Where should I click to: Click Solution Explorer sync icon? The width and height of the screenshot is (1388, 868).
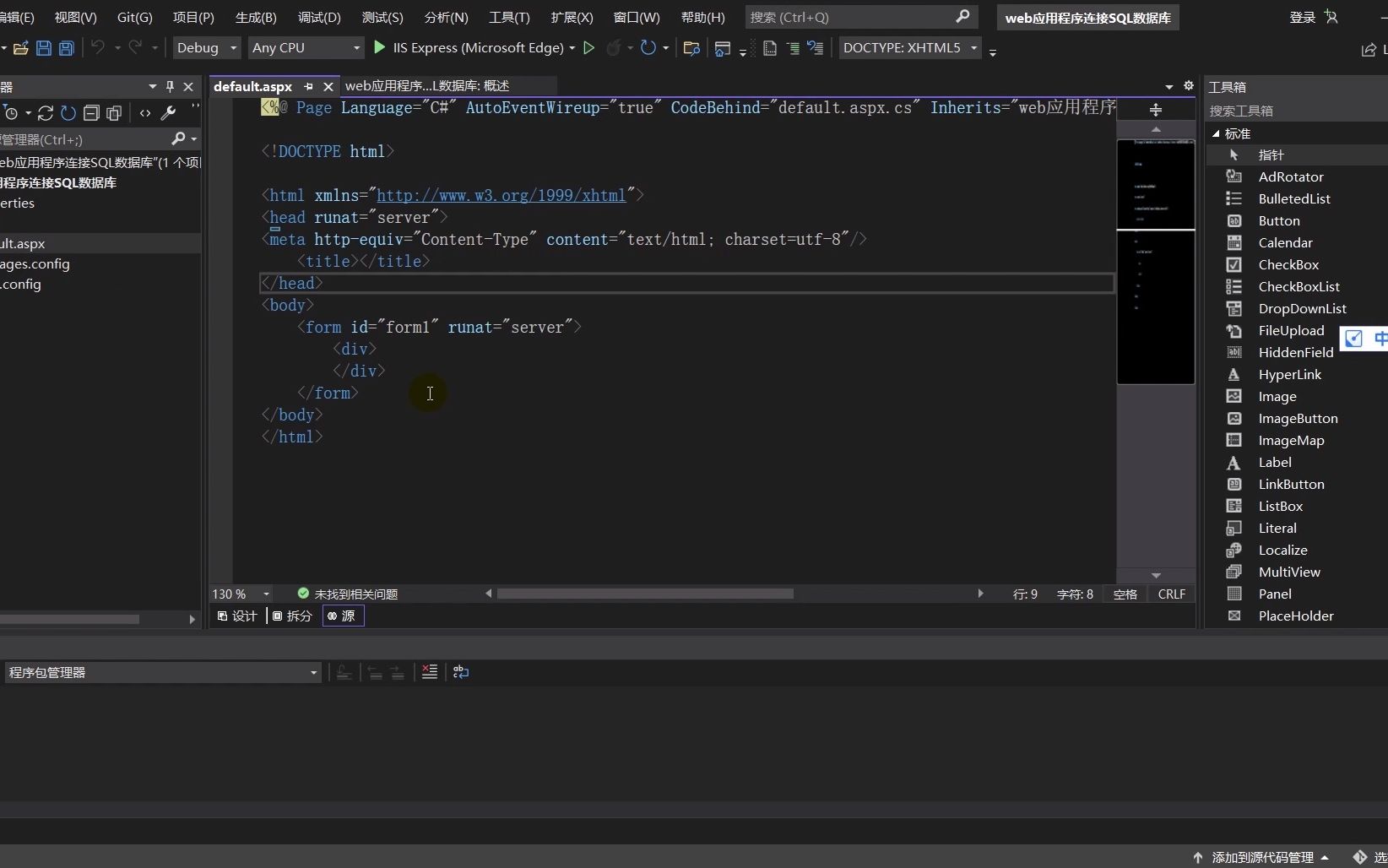click(46, 113)
